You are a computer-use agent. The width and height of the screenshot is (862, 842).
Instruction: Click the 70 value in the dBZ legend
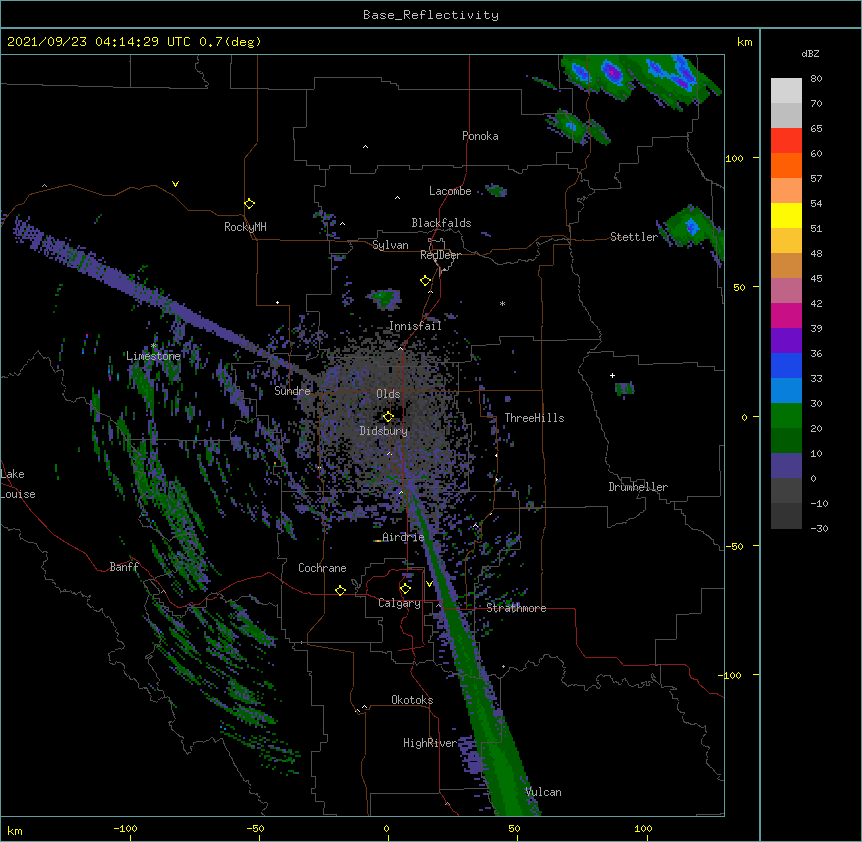816,103
